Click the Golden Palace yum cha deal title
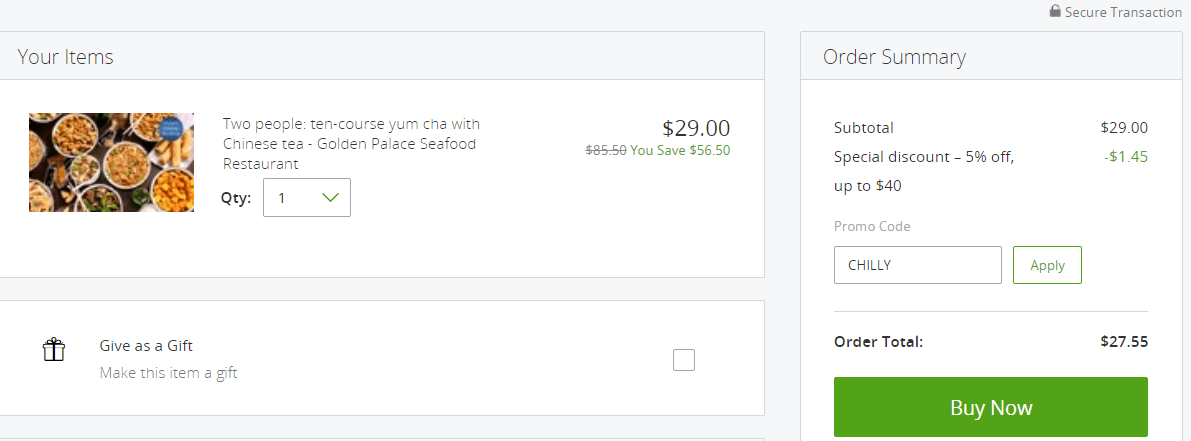Image resolution: width=1191 pixels, height=441 pixels. [351, 144]
